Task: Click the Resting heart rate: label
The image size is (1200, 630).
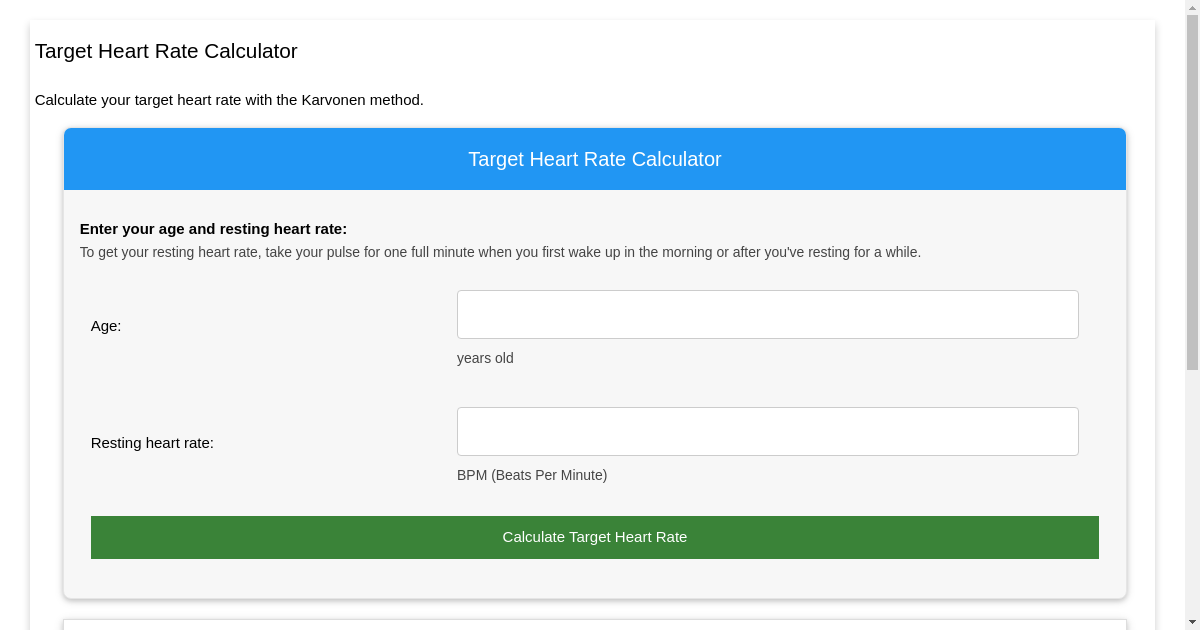Action: point(152,443)
